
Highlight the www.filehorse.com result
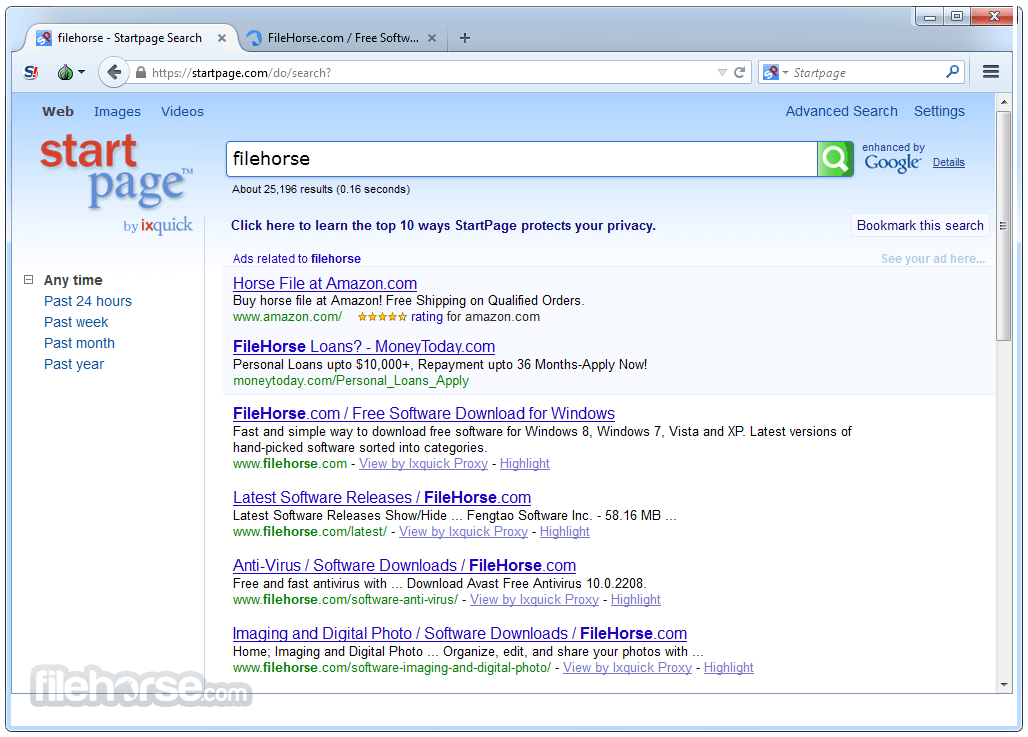point(524,464)
